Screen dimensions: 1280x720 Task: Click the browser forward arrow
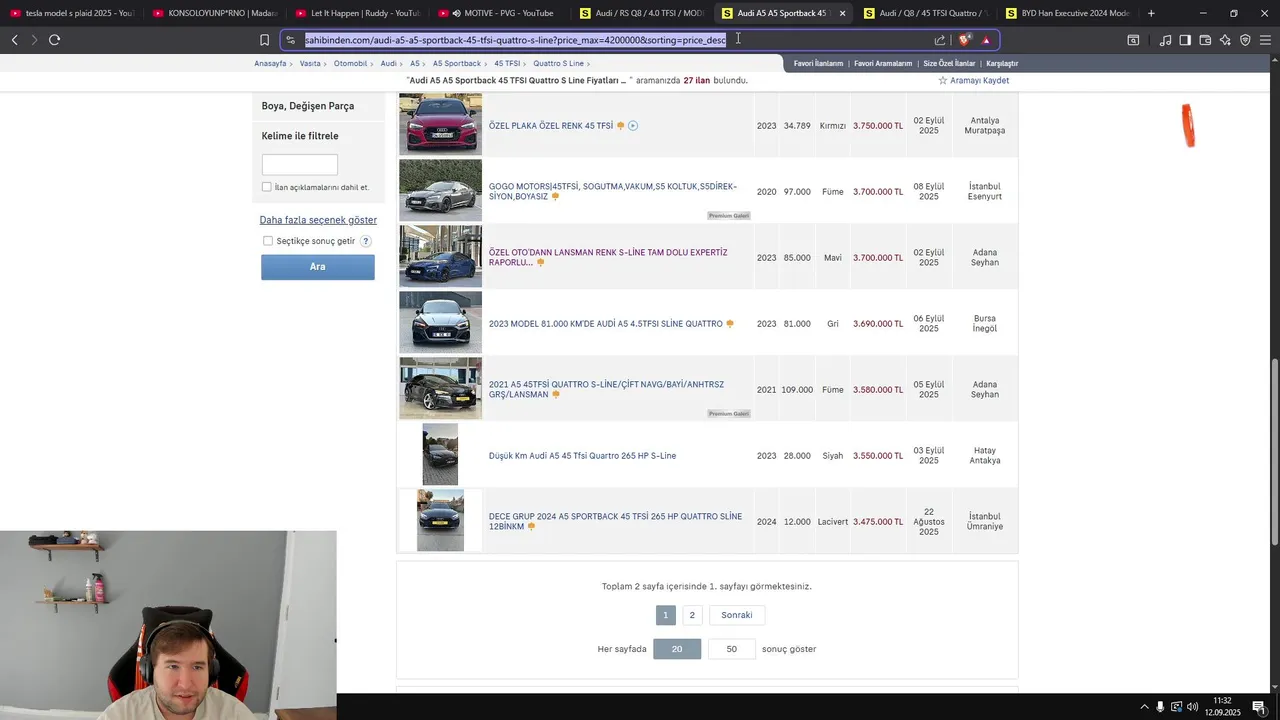34,40
